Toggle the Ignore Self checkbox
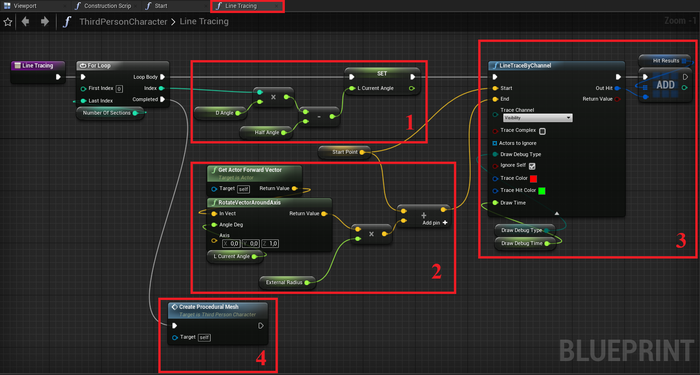The height and width of the screenshot is (375, 700). (532, 166)
